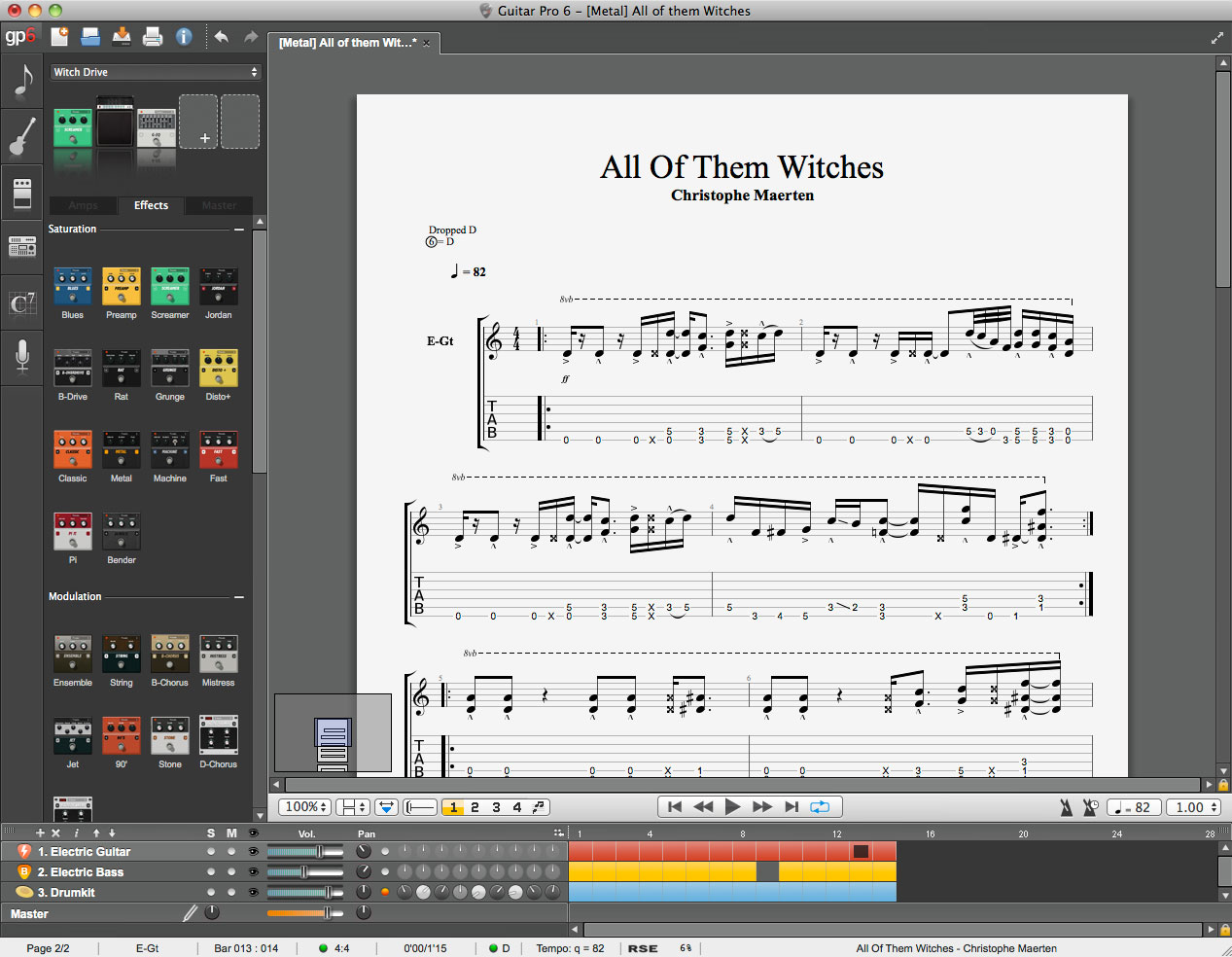Open the 100% zoom dropdown
The width and height of the screenshot is (1232, 957).
[x=305, y=807]
